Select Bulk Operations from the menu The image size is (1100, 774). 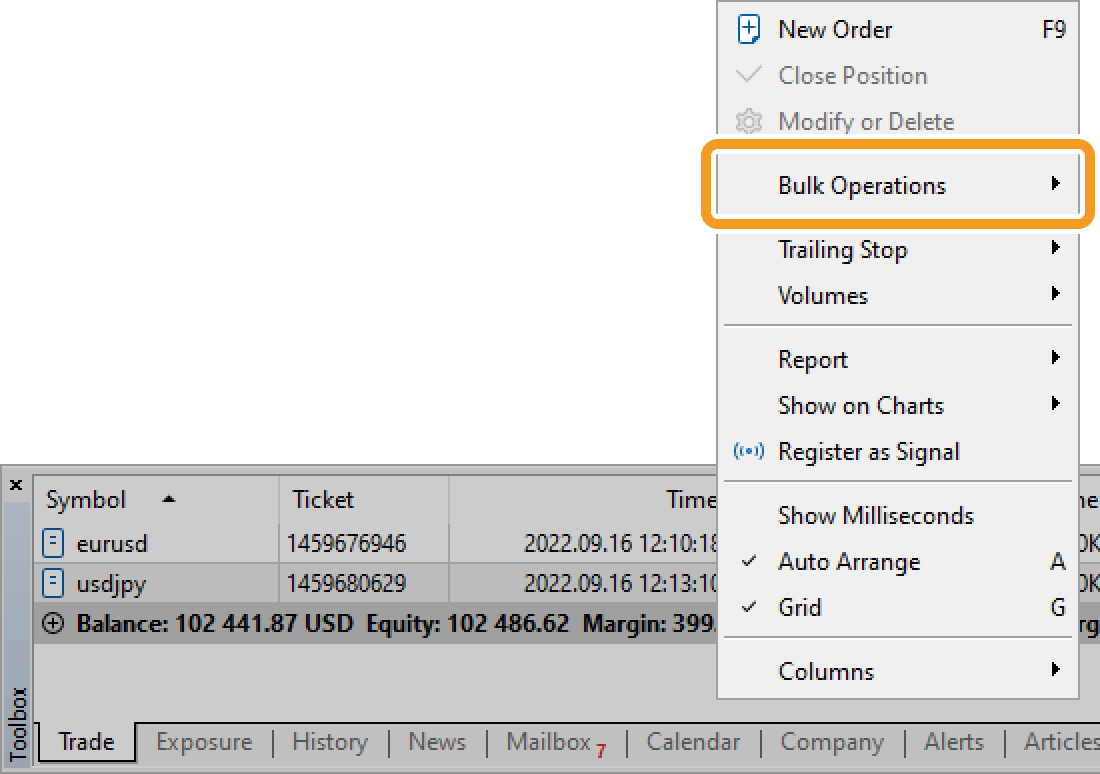tap(862, 185)
